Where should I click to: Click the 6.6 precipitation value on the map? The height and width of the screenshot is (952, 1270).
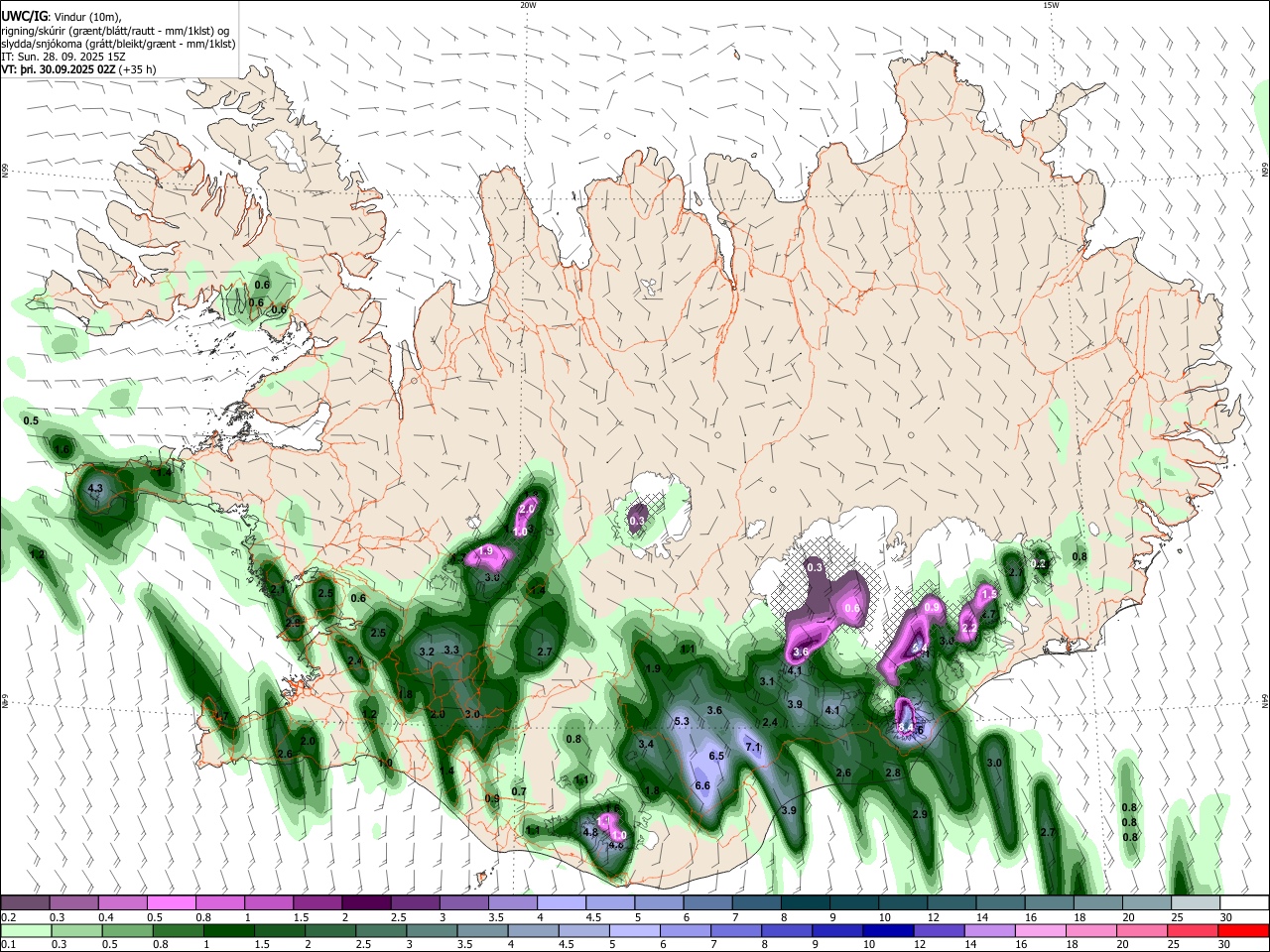(702, 785)
